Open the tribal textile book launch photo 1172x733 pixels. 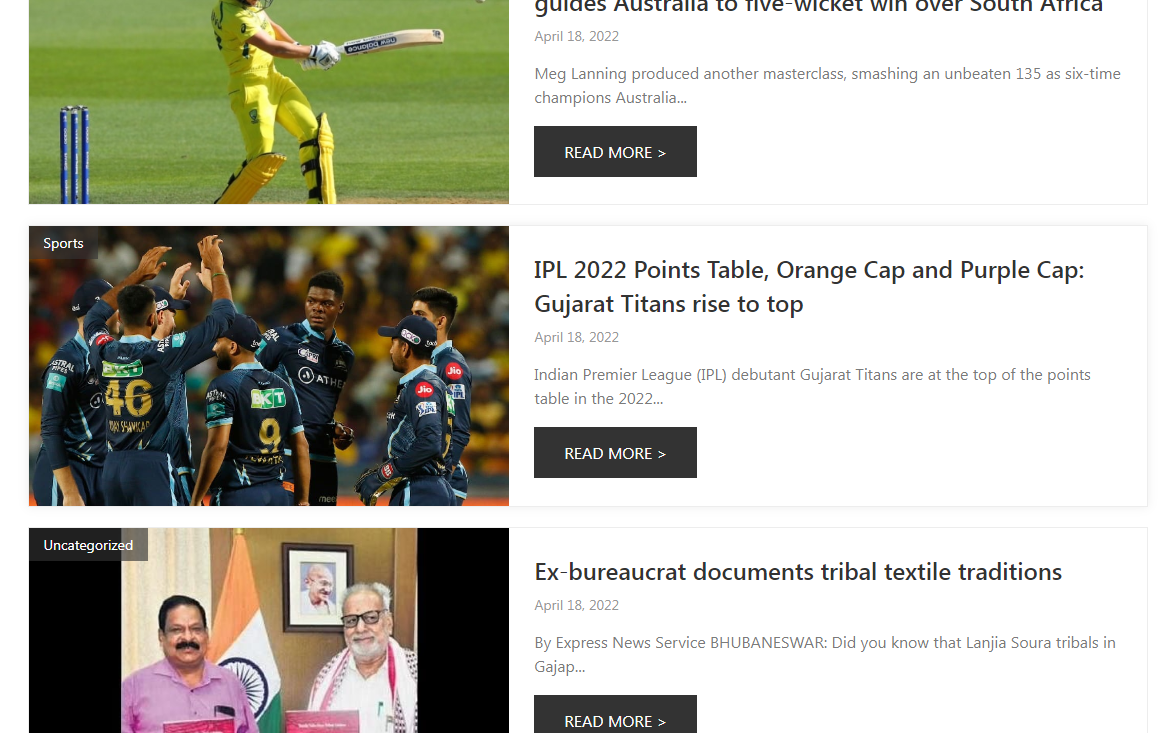click(269, 631)
